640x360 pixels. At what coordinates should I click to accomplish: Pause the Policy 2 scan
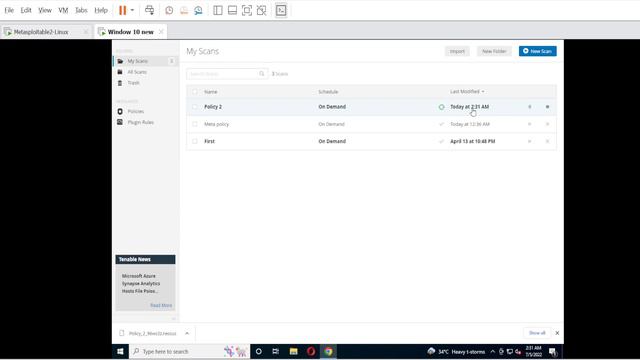[530, 107]
